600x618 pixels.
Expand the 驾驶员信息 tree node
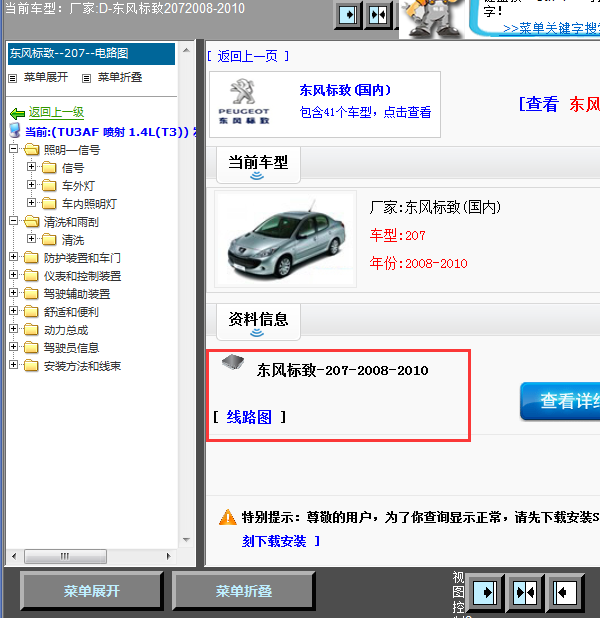coord(13,347)
